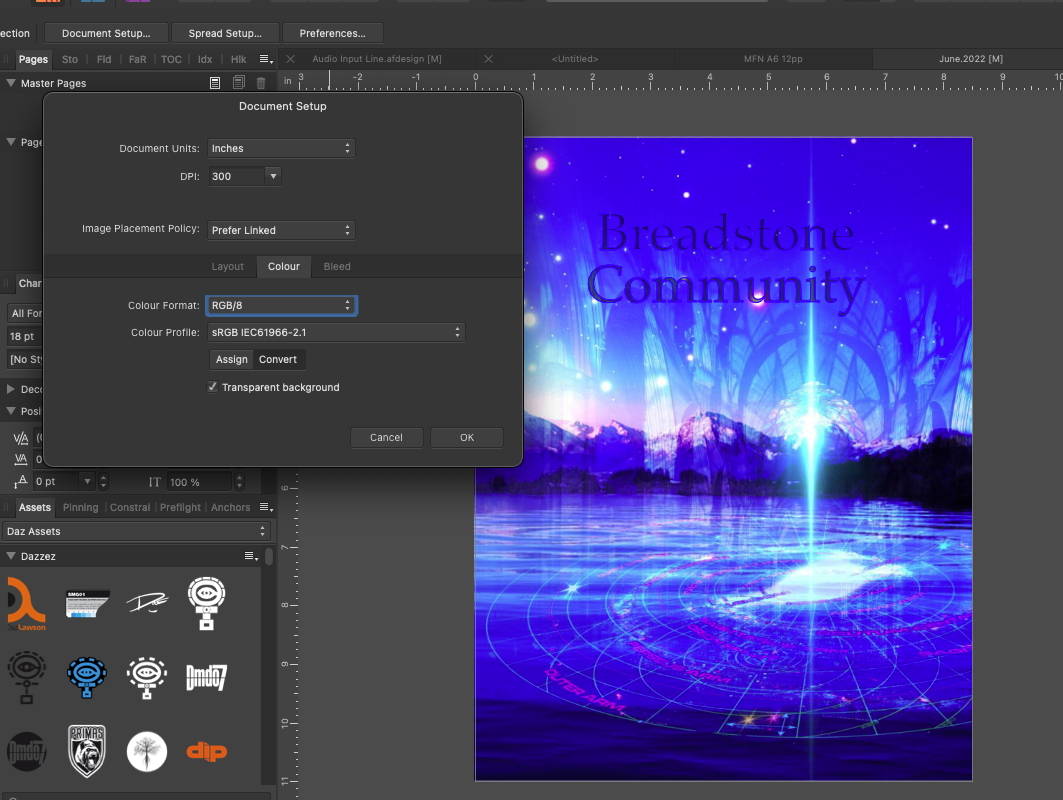Viewport: 1063px width, 800px height.
Task: Click the tracking VA icon with underline arrow
Action: coord(21,460)
